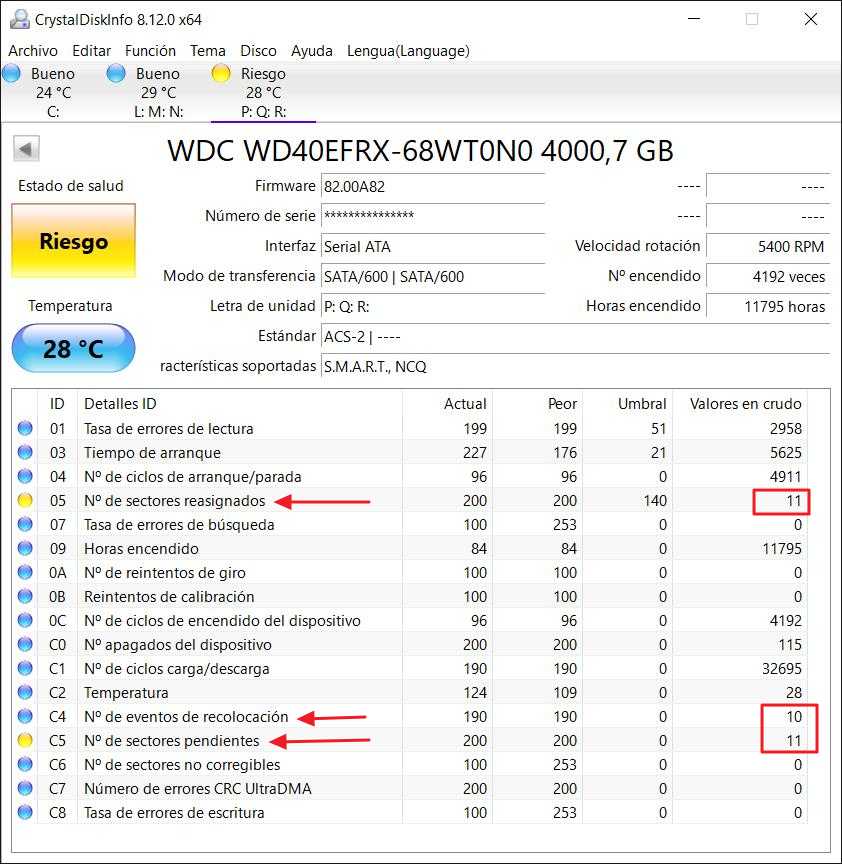Click the ACS-2 standard field
Viewport: 842px width, 864px height.
point(575,336)
